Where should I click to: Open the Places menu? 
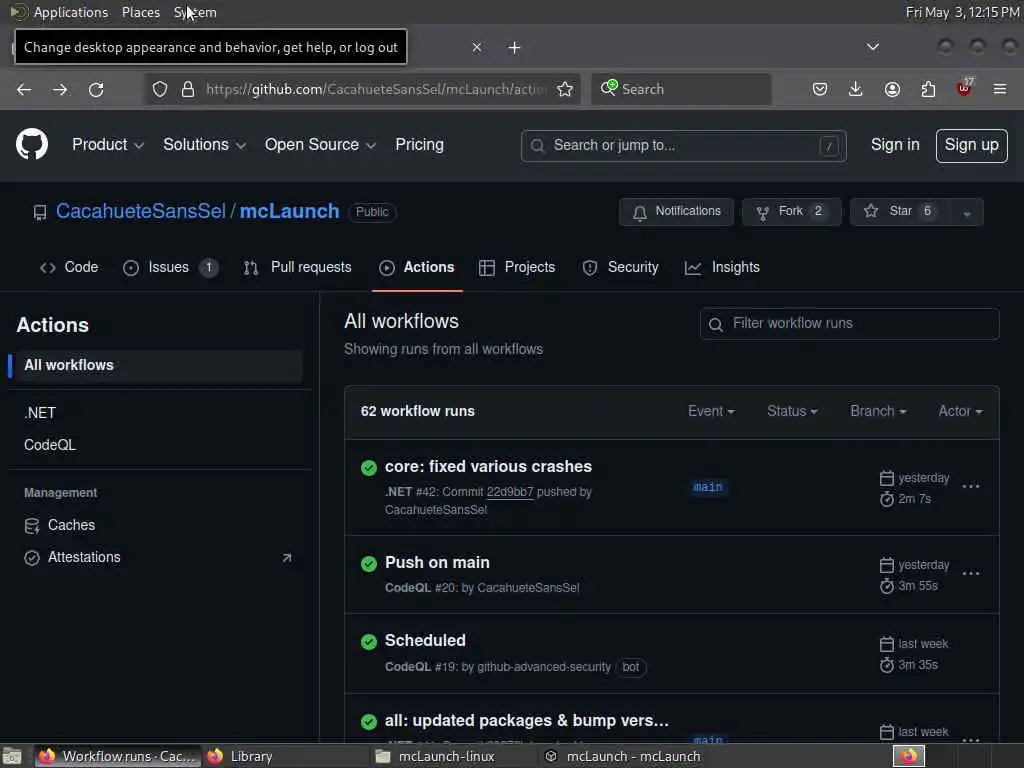coord(141,12)
